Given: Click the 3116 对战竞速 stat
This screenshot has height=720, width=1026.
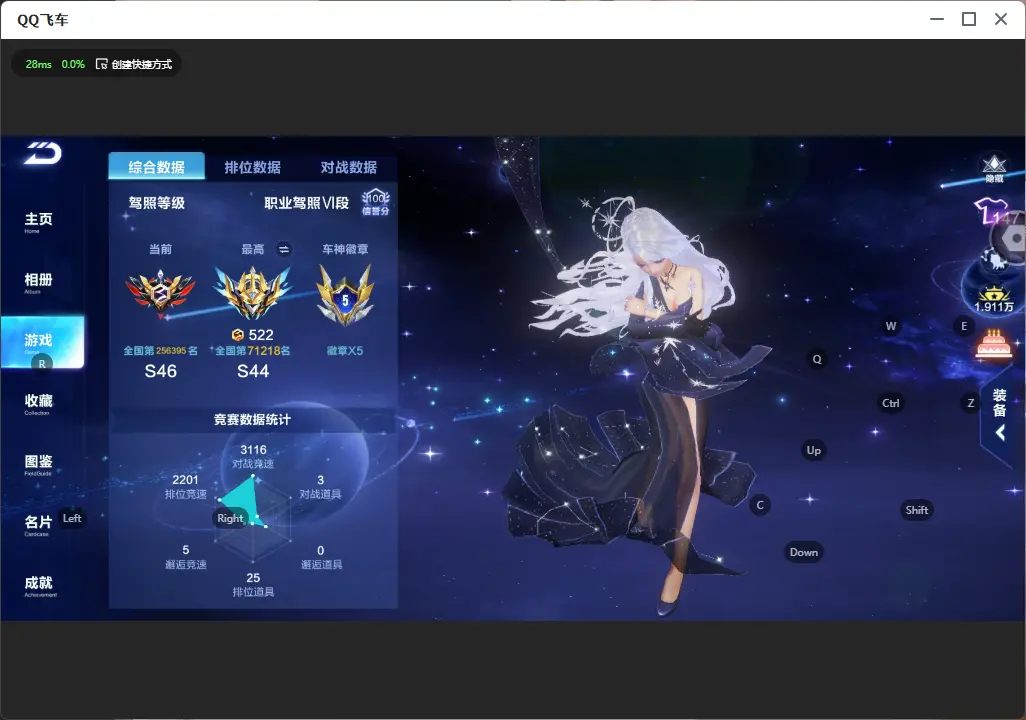Looking at the screenshot, I should [x=253, y=456].
